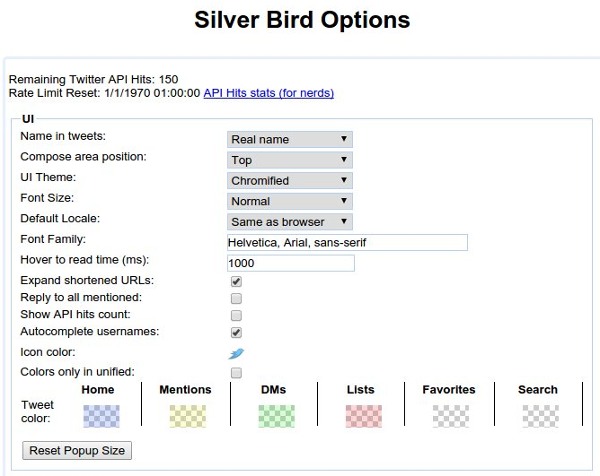Focus the Font Family text field

coord(348,242)
